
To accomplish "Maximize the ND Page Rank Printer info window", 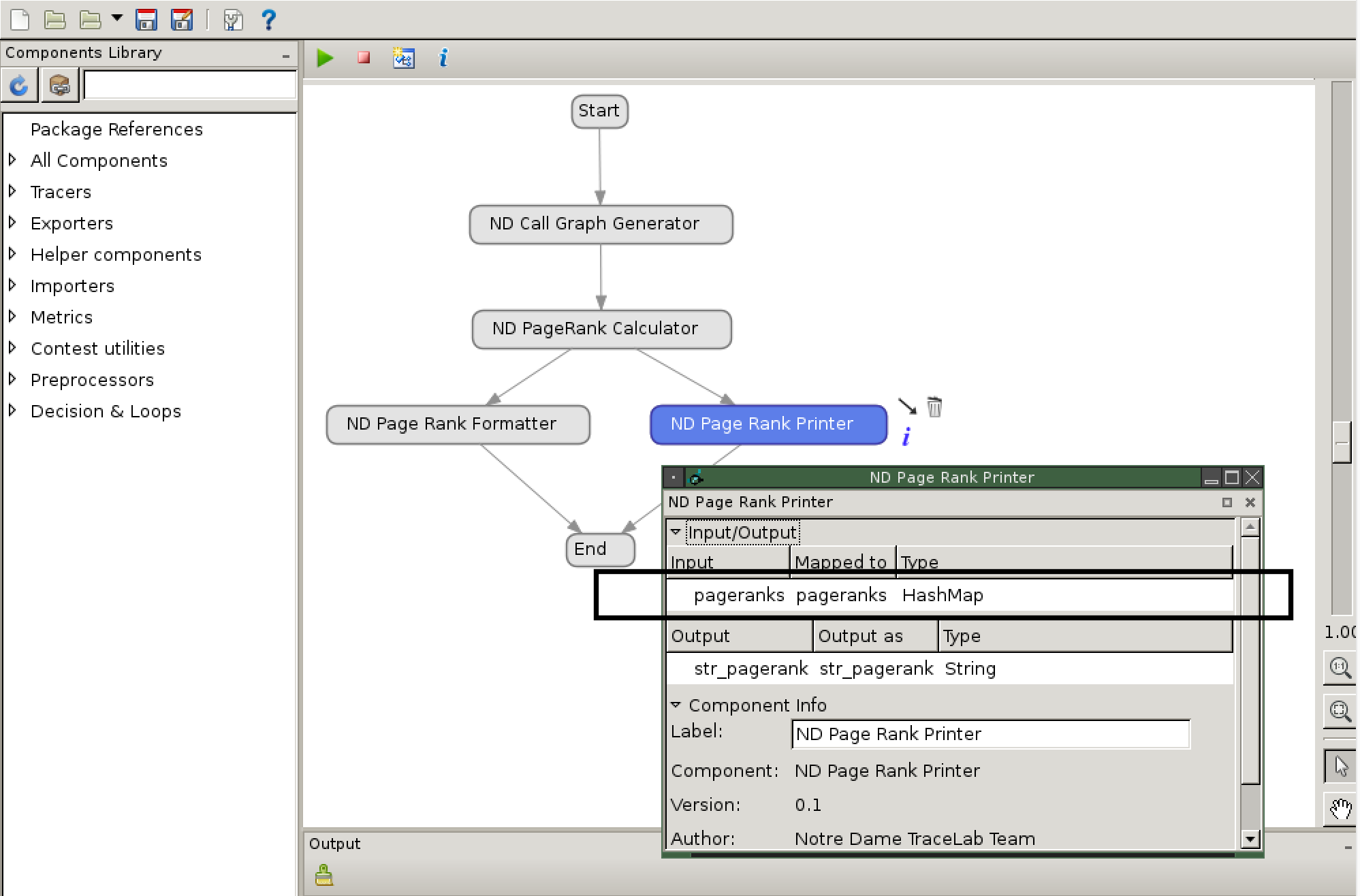I will pyautogui.click(x=1231, y=477).
